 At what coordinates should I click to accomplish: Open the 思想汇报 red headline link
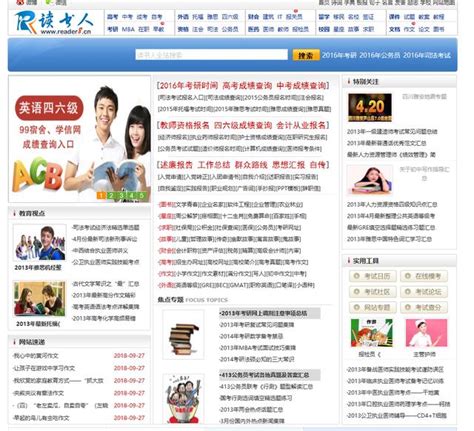[288, 165]
